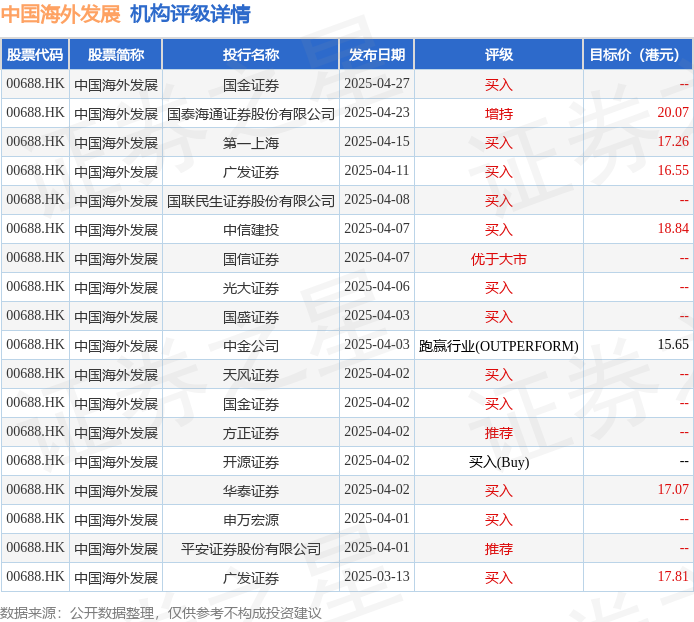Click the 评级 column header
Screen dimensions: 694x622
click(499, 54)
